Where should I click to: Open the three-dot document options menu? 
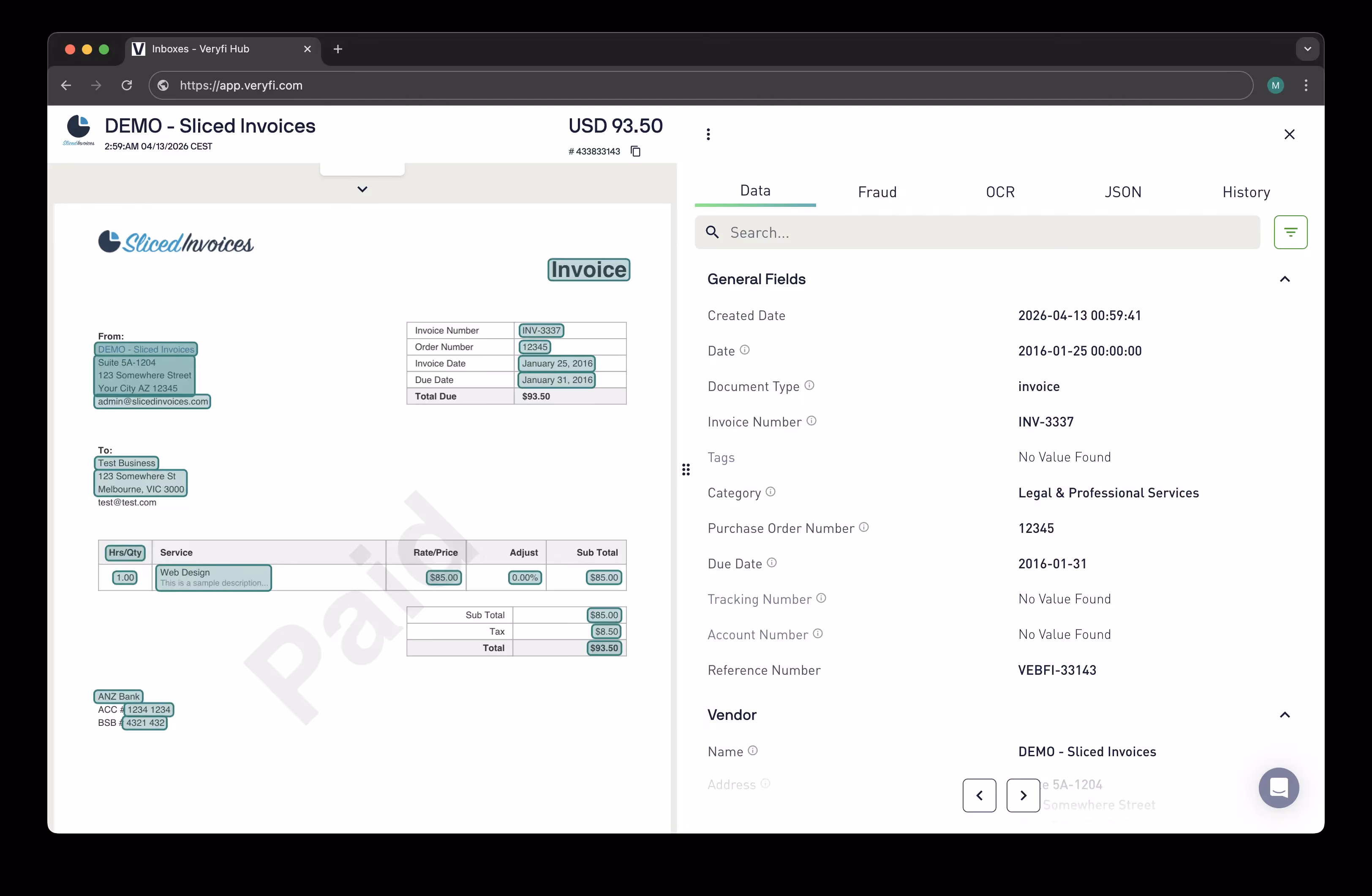pos(708,134)
